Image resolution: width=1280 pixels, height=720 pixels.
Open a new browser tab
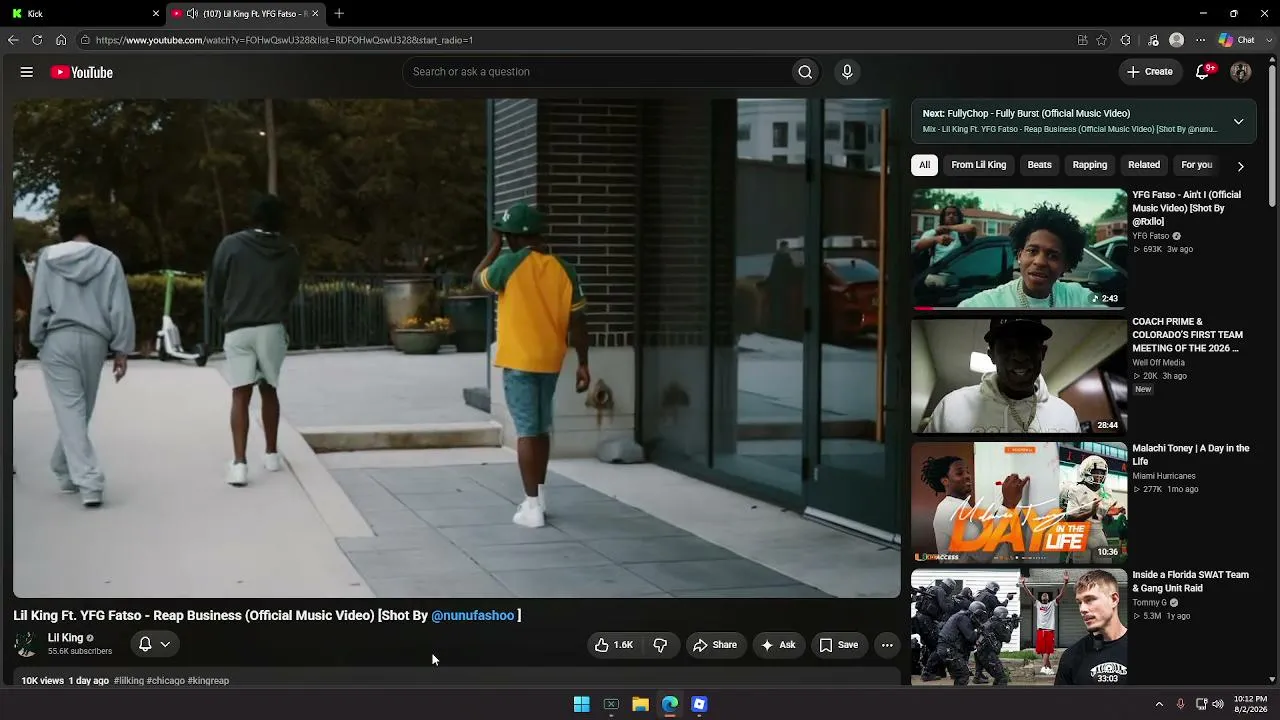pyautogui.click(x=339, y=13)
